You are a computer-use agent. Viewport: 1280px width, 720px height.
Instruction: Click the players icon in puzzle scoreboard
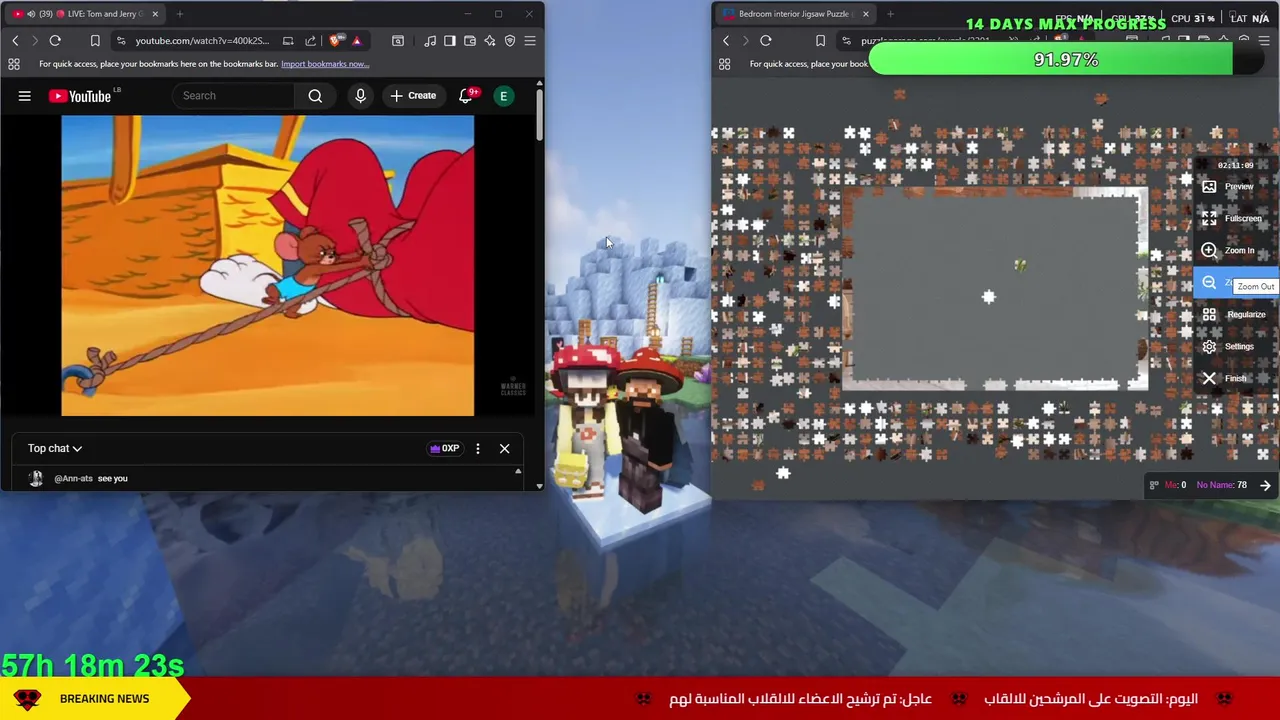(x=1154, y=486)
